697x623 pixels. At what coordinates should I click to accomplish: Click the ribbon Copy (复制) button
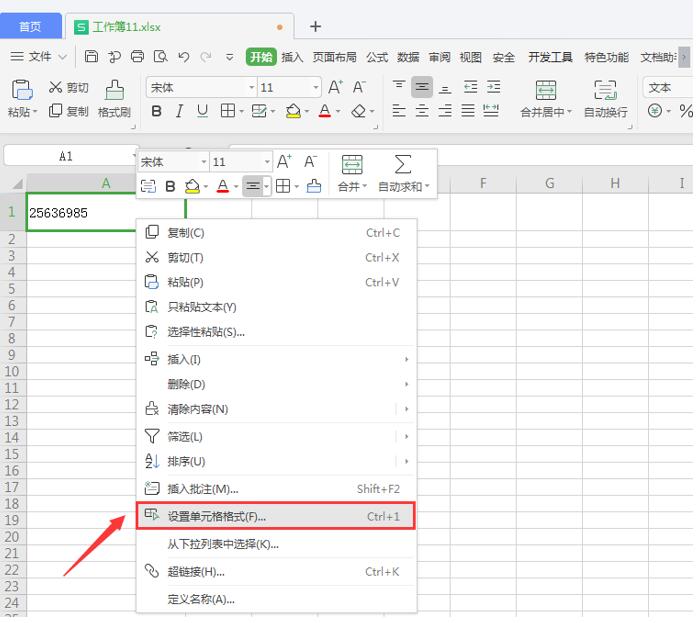click(68, 111)
